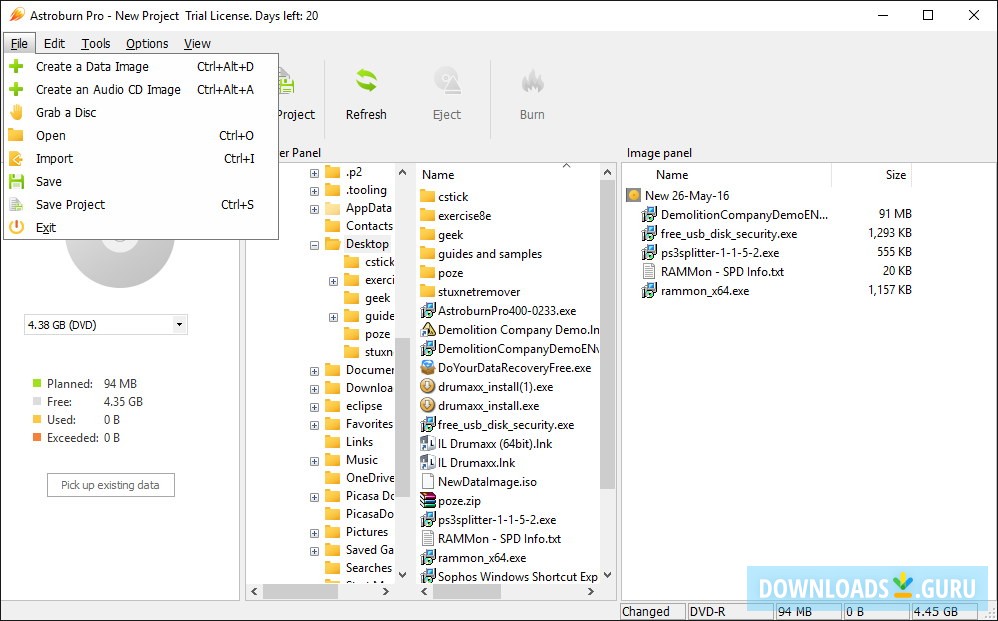The width and height of the screenshot is (998, 621).
Task: Click the Create a Data Image plus icon
Action: pos(18,66)
